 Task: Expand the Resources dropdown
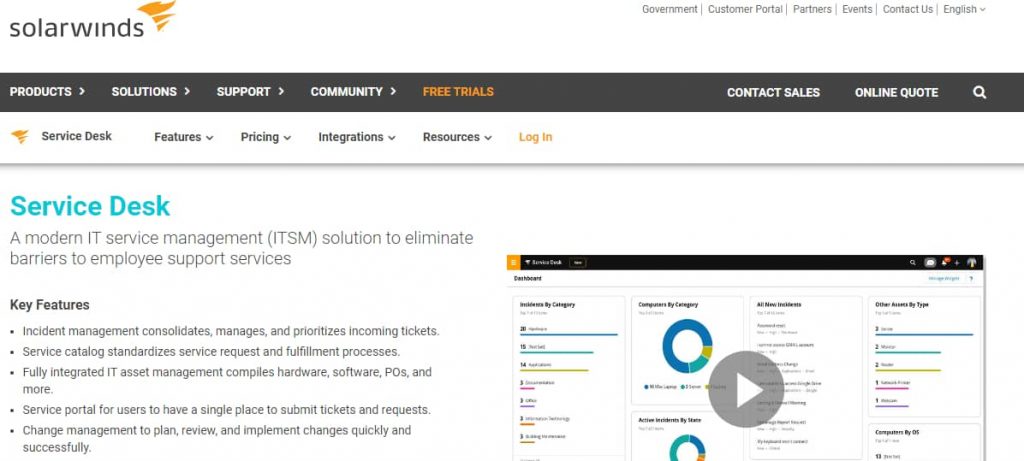click(457, 137)
